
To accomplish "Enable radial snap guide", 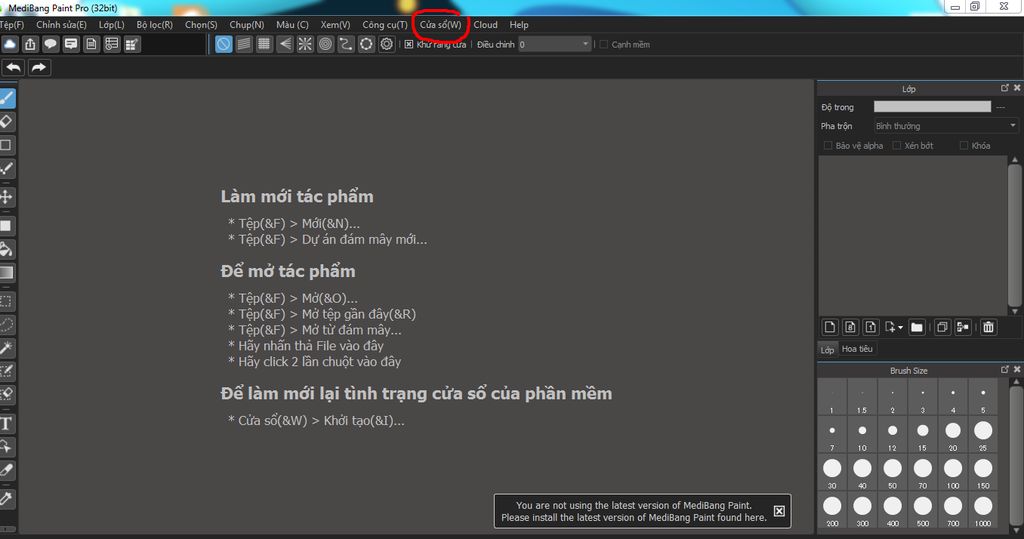I will tap(305, 44).
